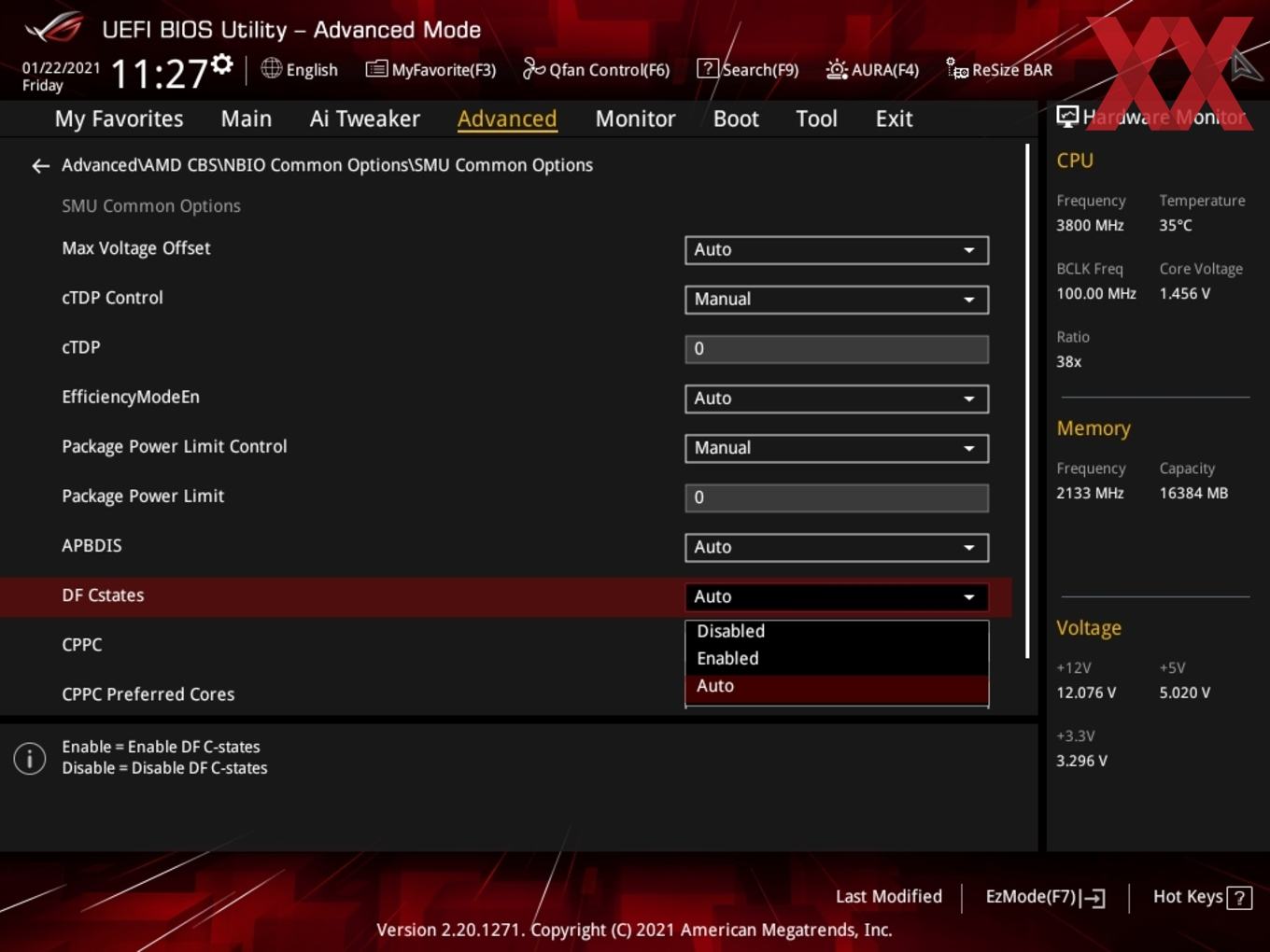This screenshot has height=952, width=1270.
Task: Click the info icon in help panel
Action: [30, 758]
